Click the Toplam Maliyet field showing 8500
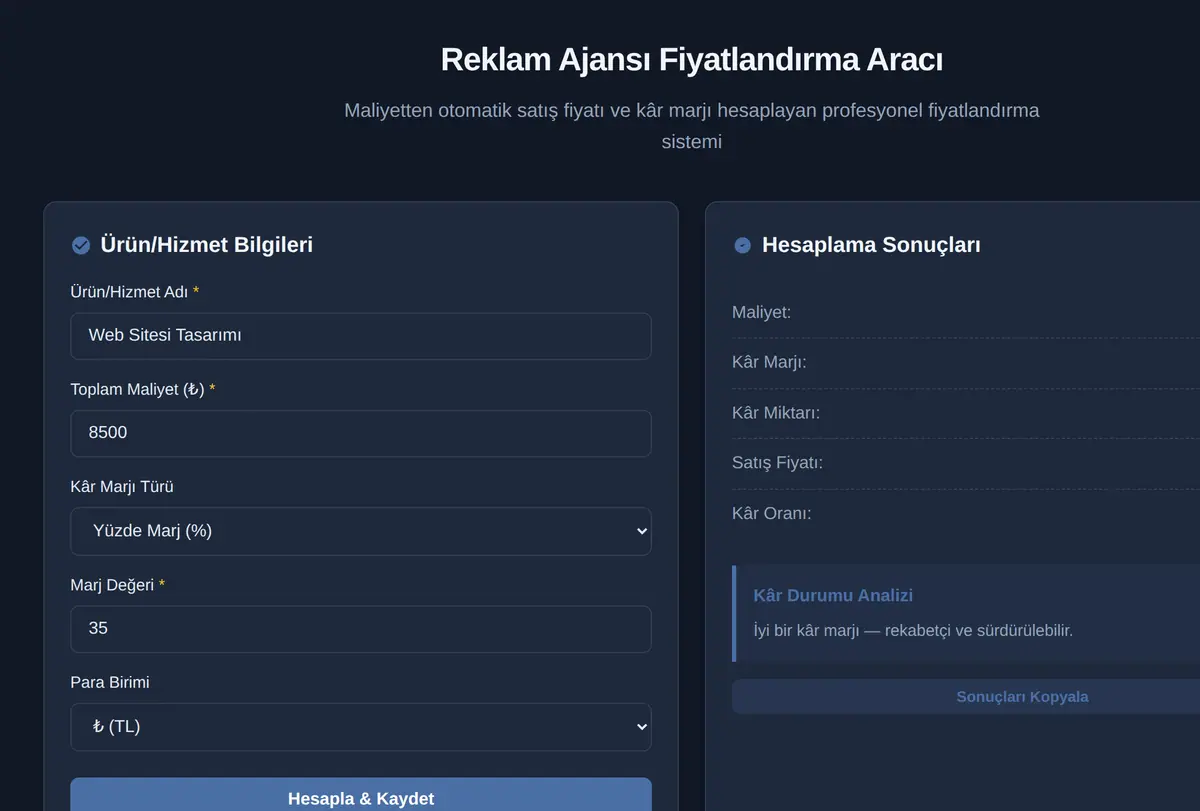Viewport: 1200px width, 811px height. click(x=361, y=433)
